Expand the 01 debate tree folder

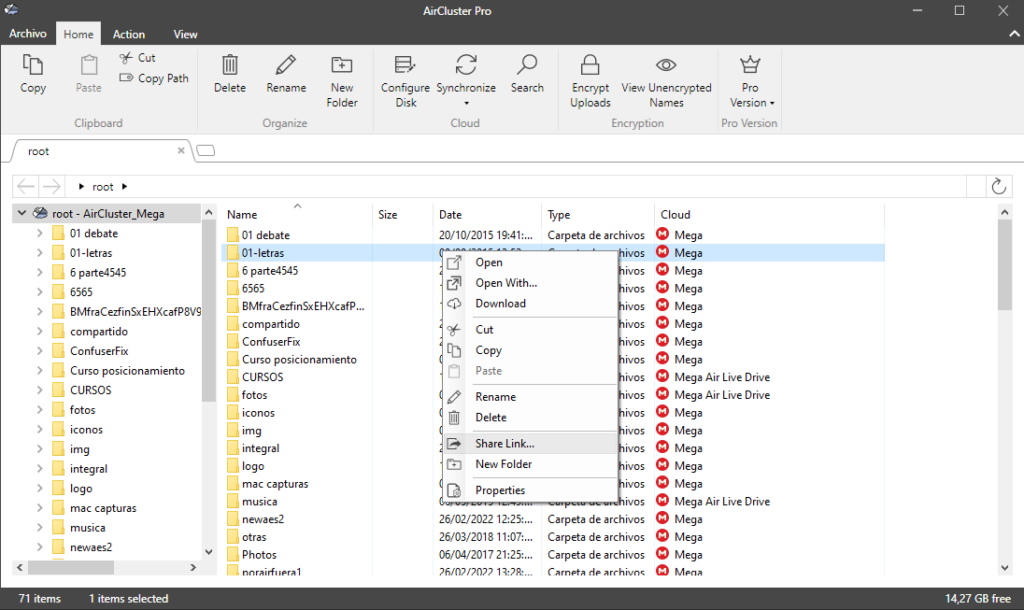pos(40,233)
